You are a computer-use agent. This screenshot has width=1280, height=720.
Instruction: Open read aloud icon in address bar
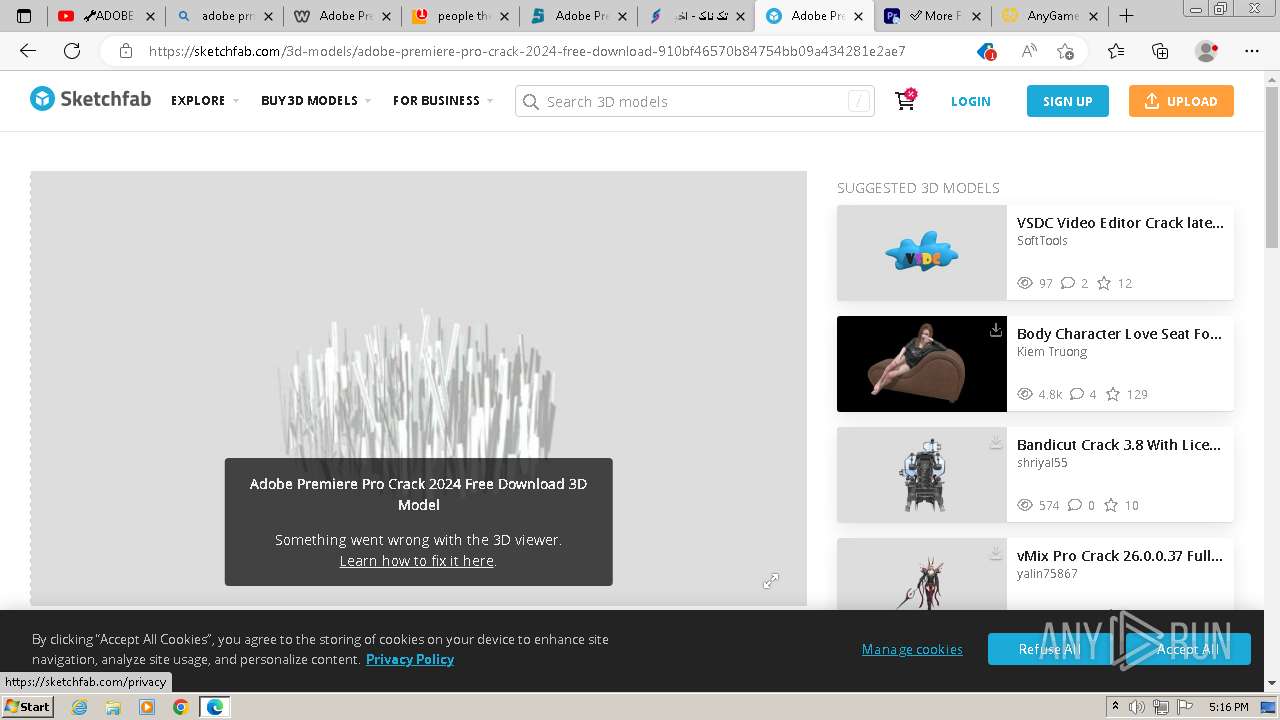click(1028, 51)
